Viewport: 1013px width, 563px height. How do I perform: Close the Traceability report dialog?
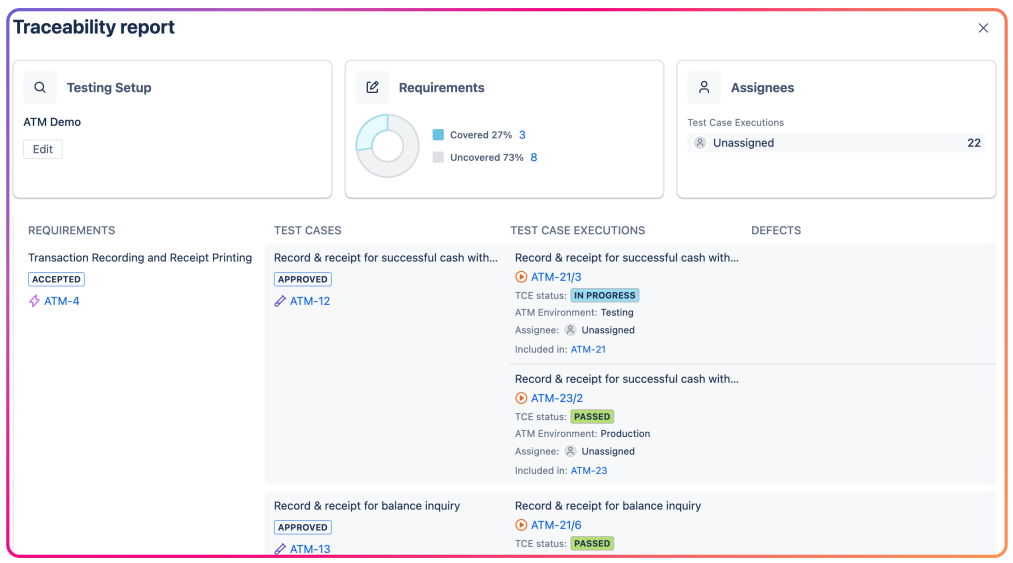[x=983, y=28]
